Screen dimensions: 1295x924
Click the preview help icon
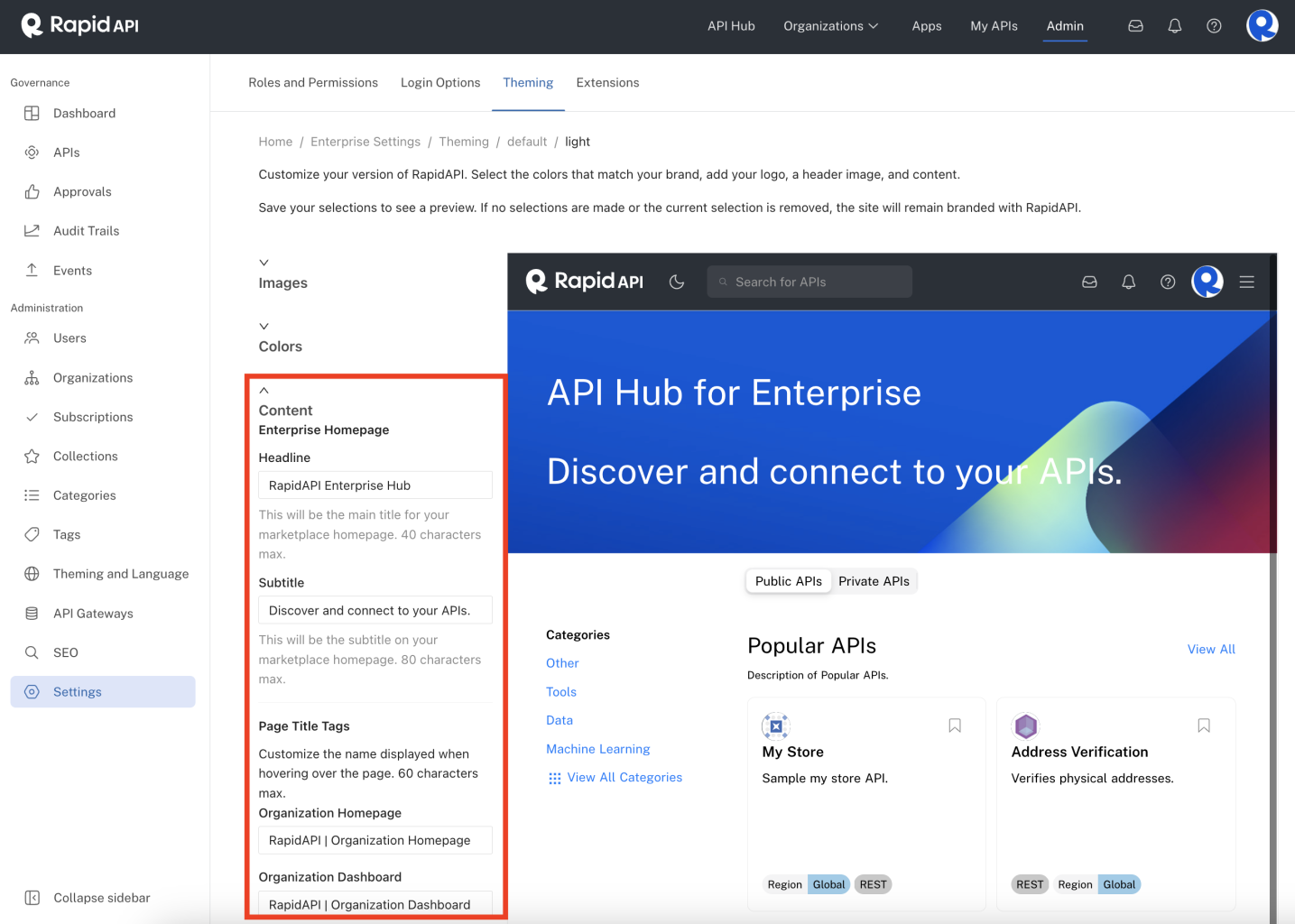click(1168, 282)
